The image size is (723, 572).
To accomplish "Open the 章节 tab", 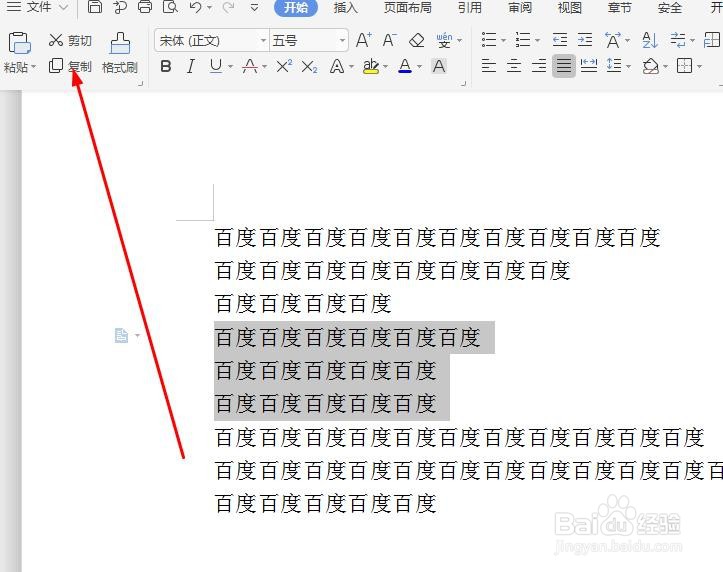I will 619,8.
